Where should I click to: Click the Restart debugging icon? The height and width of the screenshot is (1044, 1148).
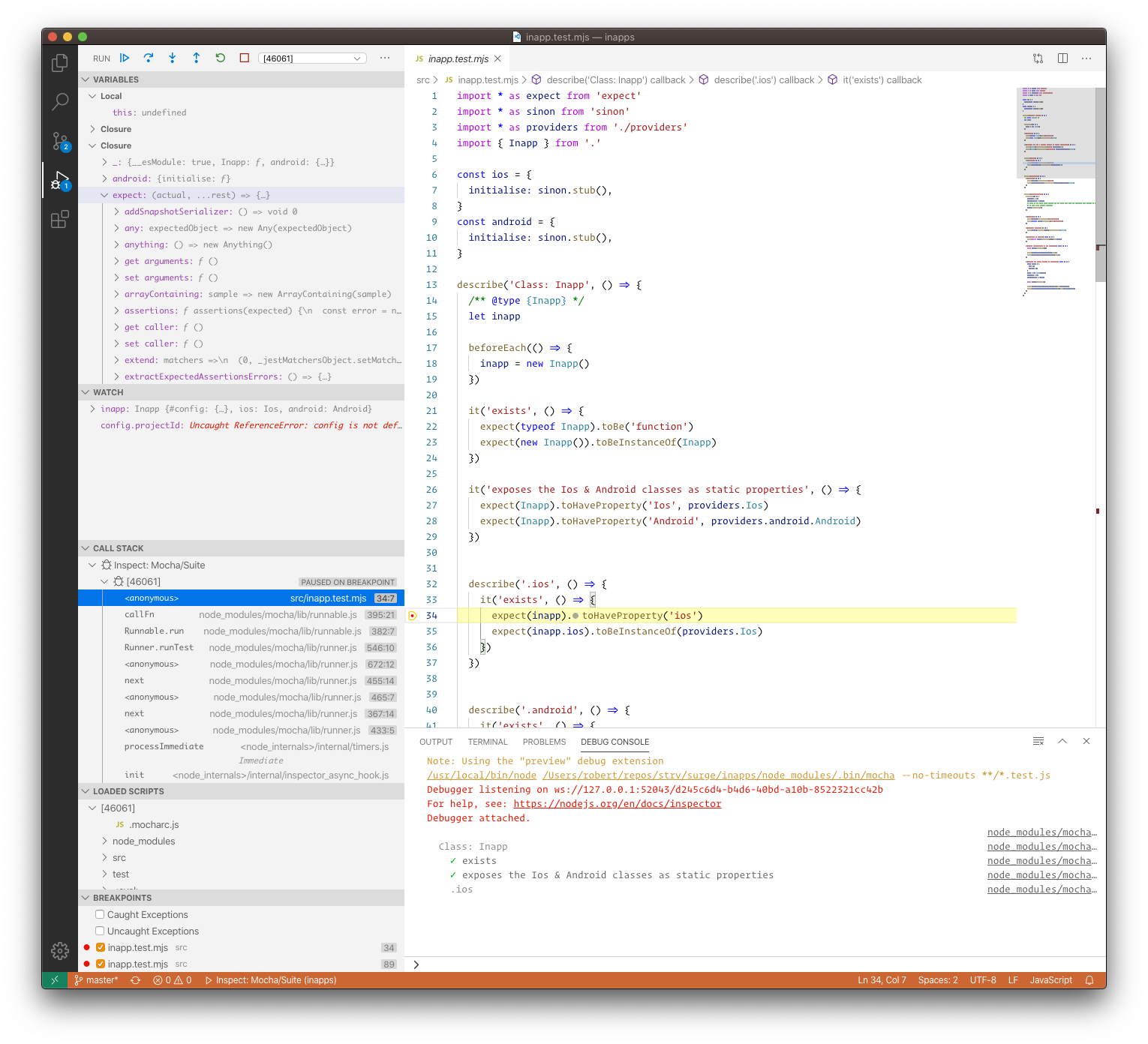coord(221,58)
